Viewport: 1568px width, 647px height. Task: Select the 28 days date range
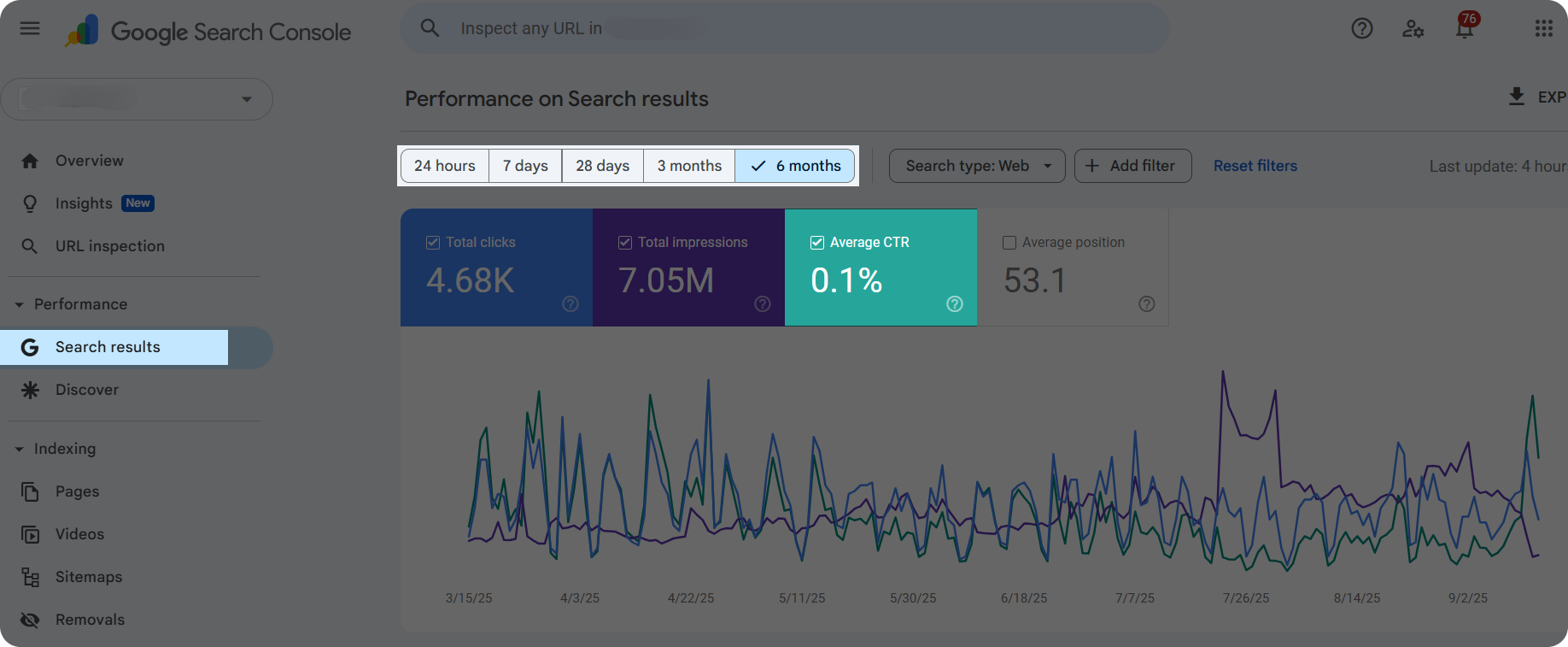[x=602, y=166]
